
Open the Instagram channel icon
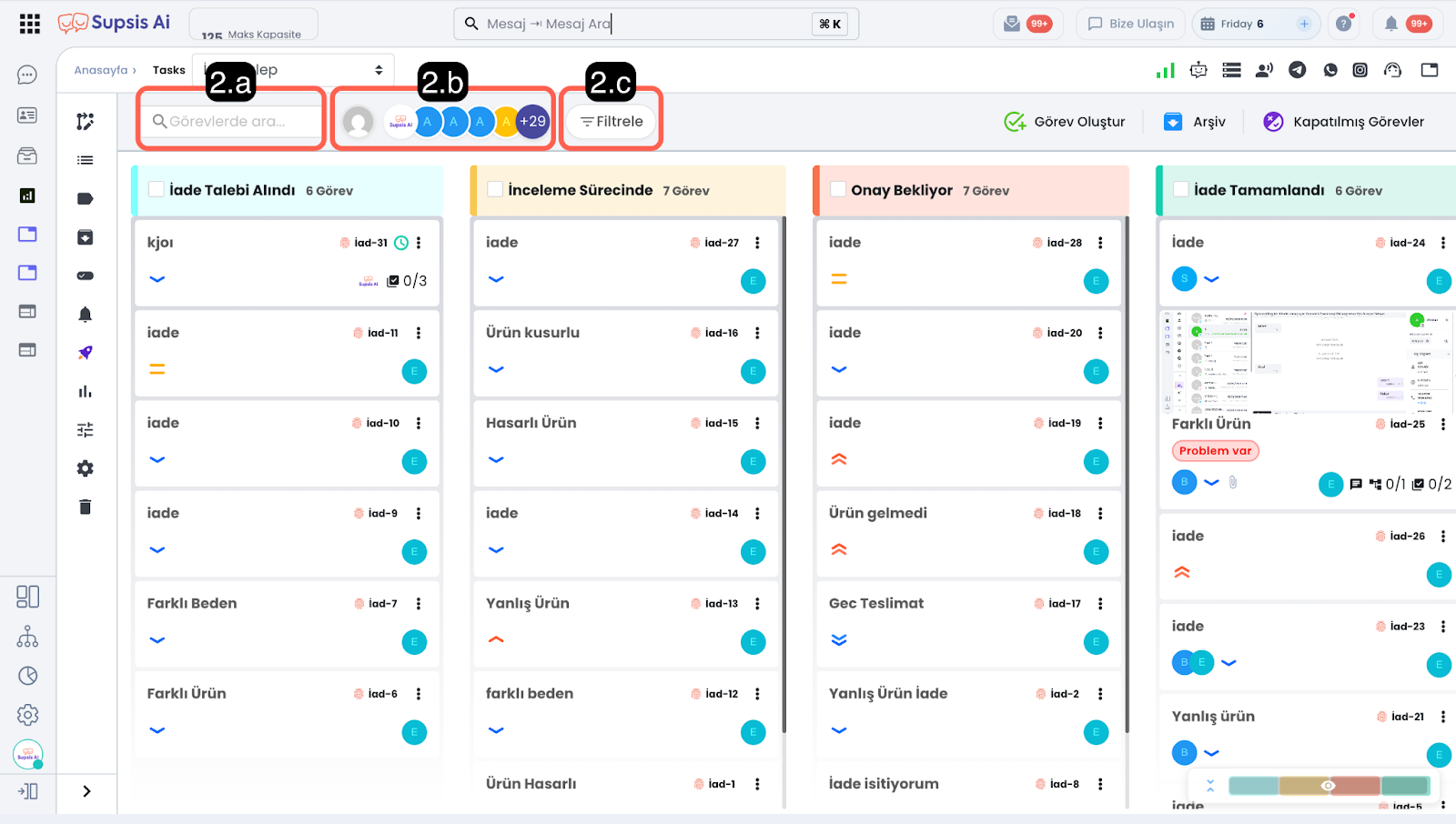click(1360, 70)
